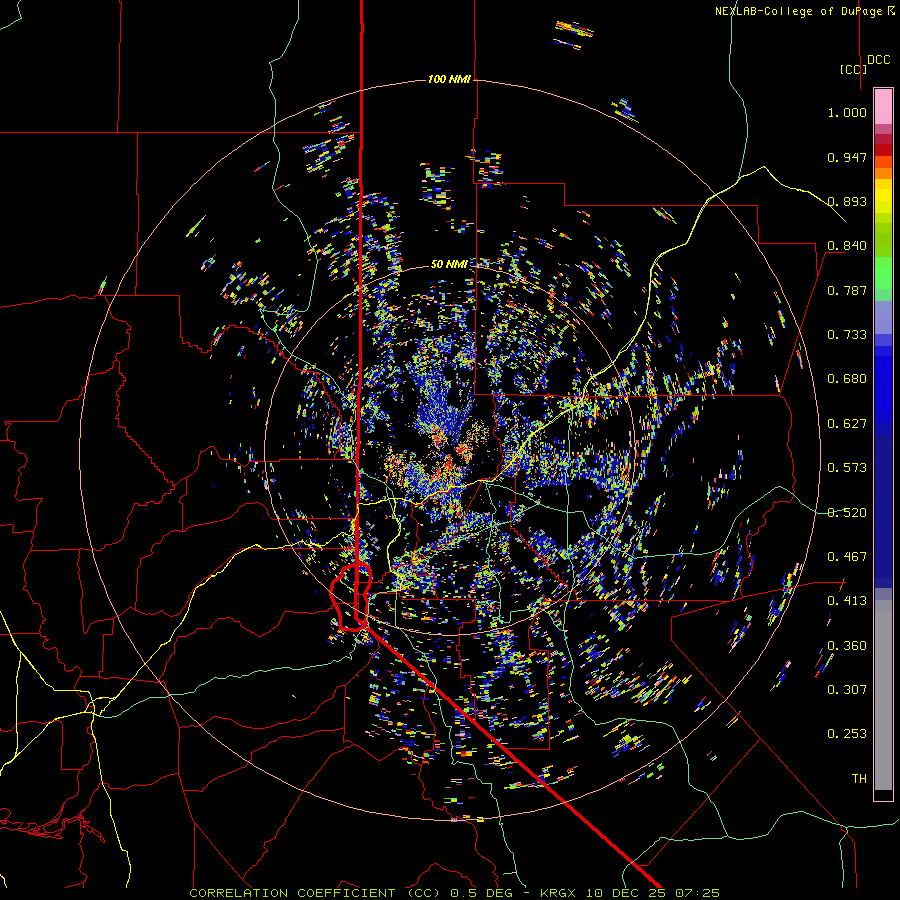This screenshot has width=900, height=900.
Task: Click the DCC label above the color scale
Action: coord(878,60)
